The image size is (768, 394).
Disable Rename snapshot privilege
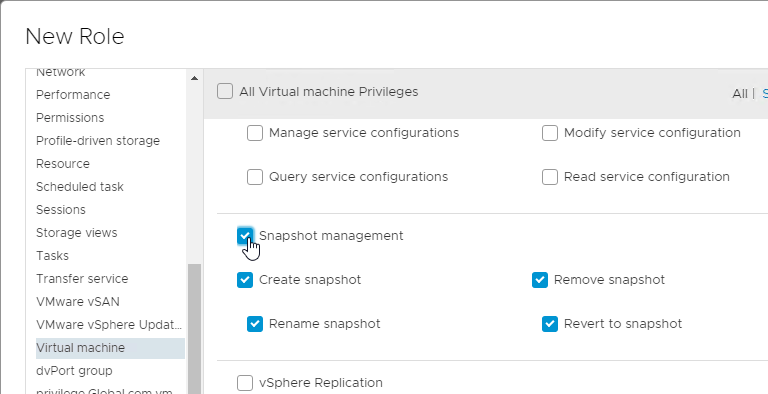pyautogui.click(x=255, y=324)
